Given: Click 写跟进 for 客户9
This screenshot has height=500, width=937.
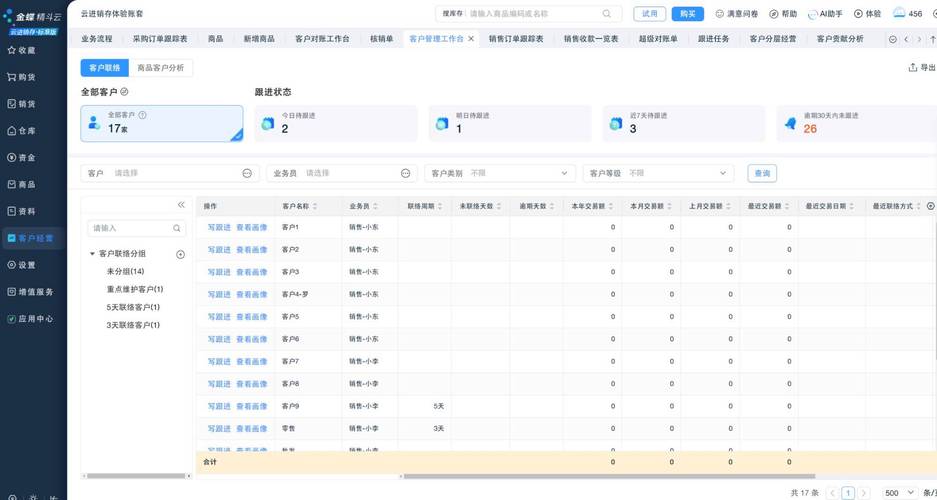Looking at the screenshot, I should 219,406.
